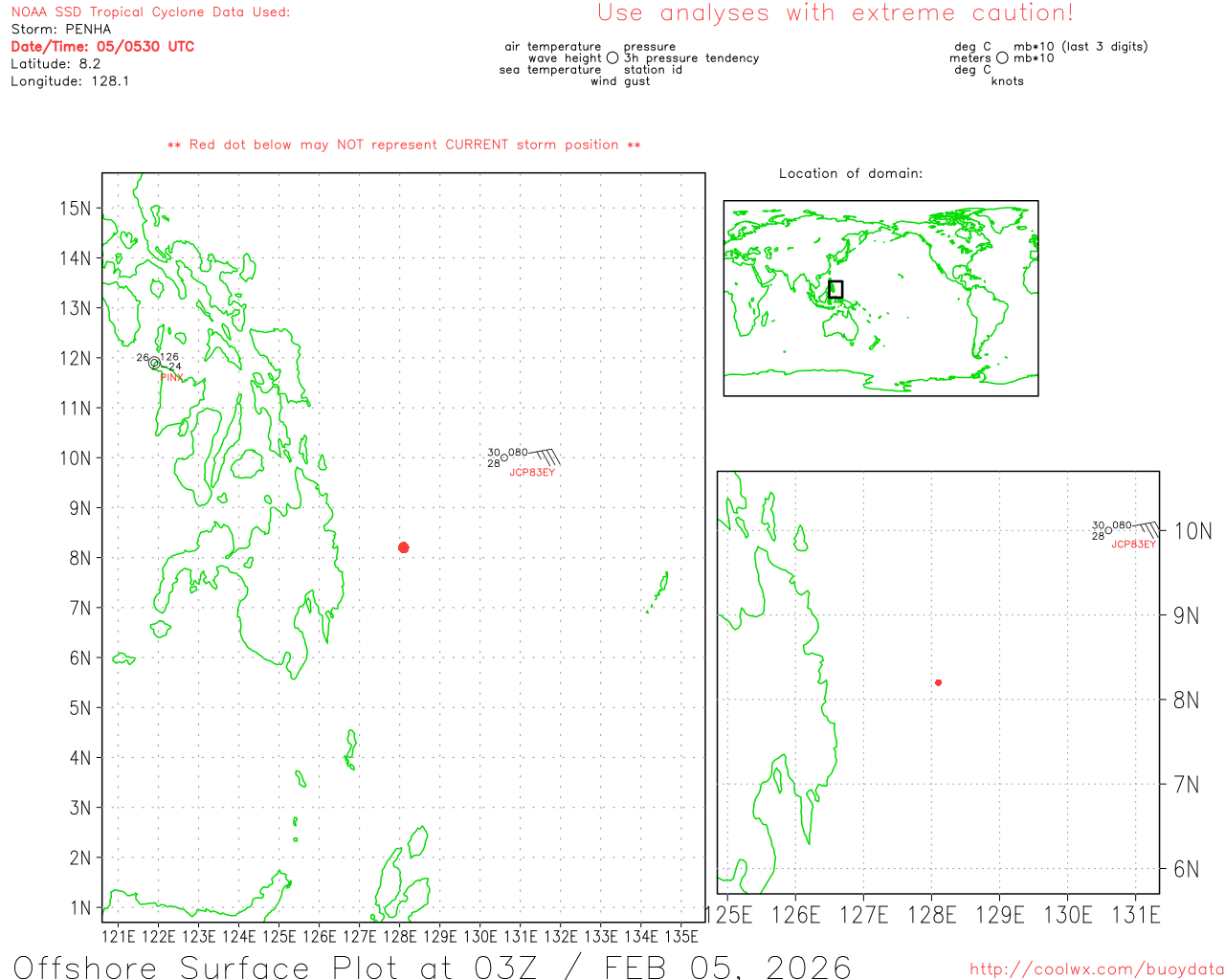Click the 'Latitude: 8.2' text
This screenshot has height=980, width=1225.
coord(56,63)
